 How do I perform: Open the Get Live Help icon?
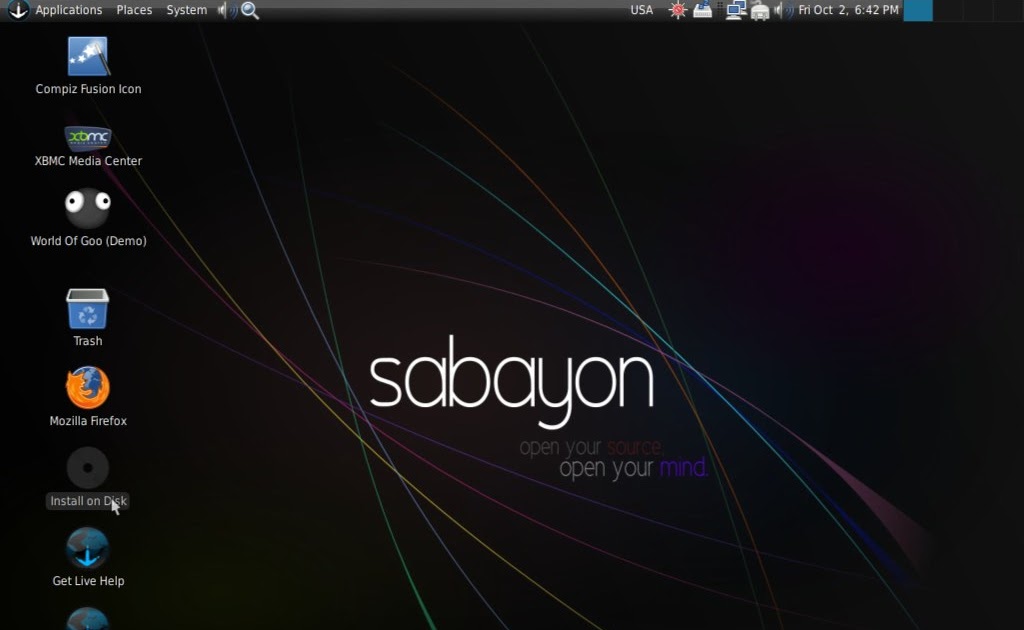(x=88, y=548)
